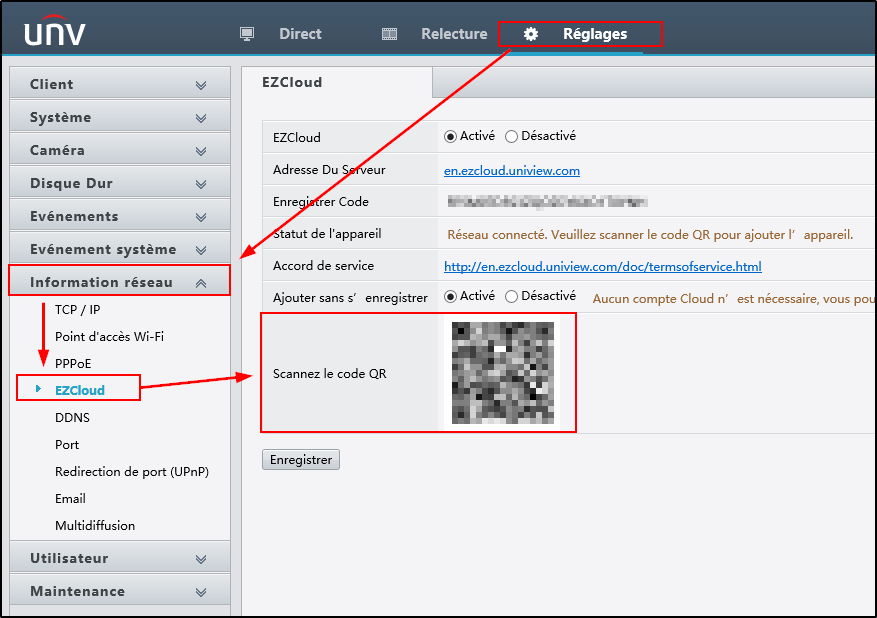Click the film strip icon beside Relecture
Viewport: 877px width, 618px height.
click(389, 34)
